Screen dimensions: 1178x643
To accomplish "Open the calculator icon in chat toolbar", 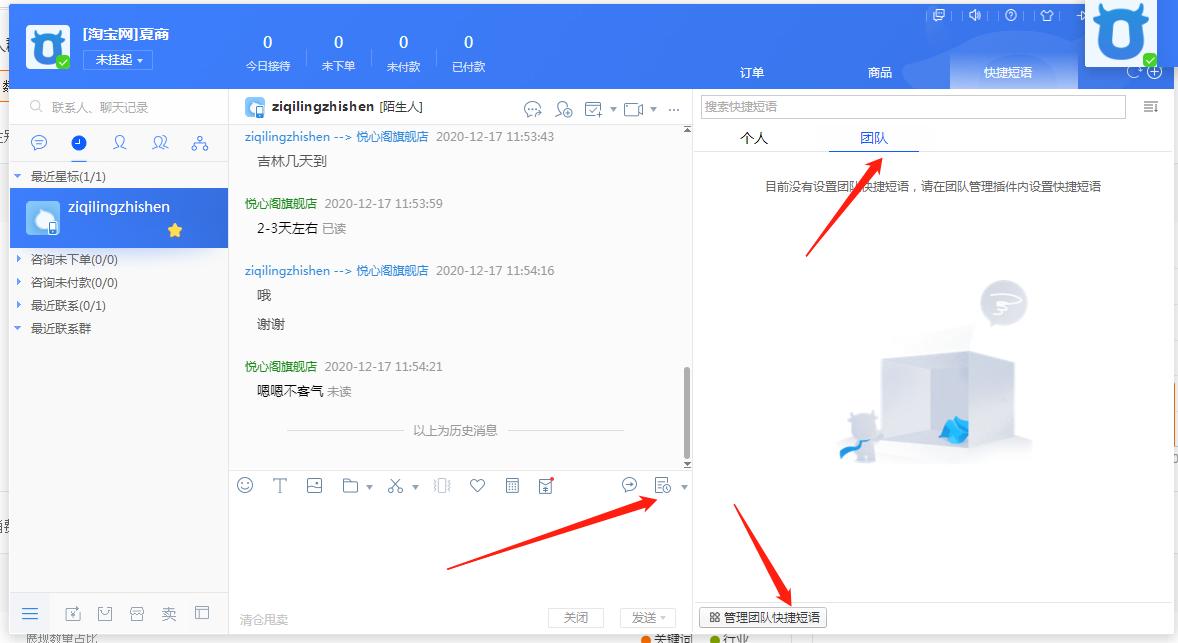I will (x=511, y=485).
